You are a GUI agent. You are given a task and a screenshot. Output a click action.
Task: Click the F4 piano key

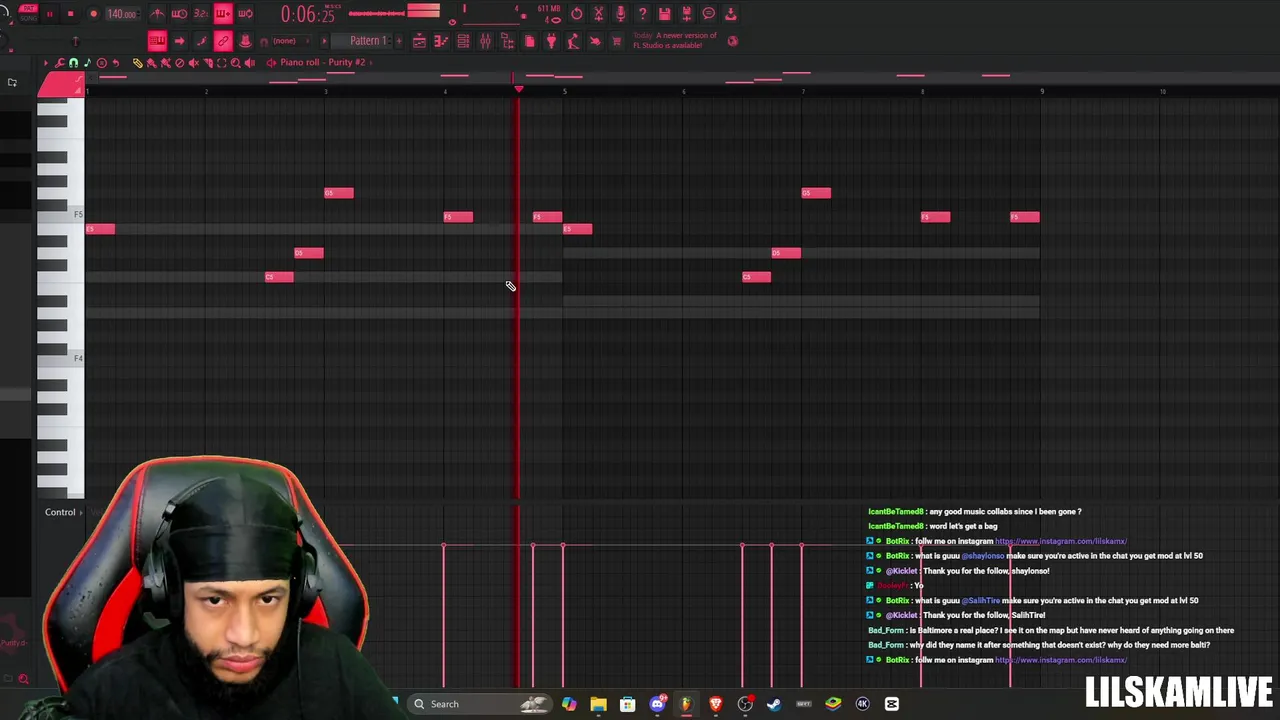60,358
